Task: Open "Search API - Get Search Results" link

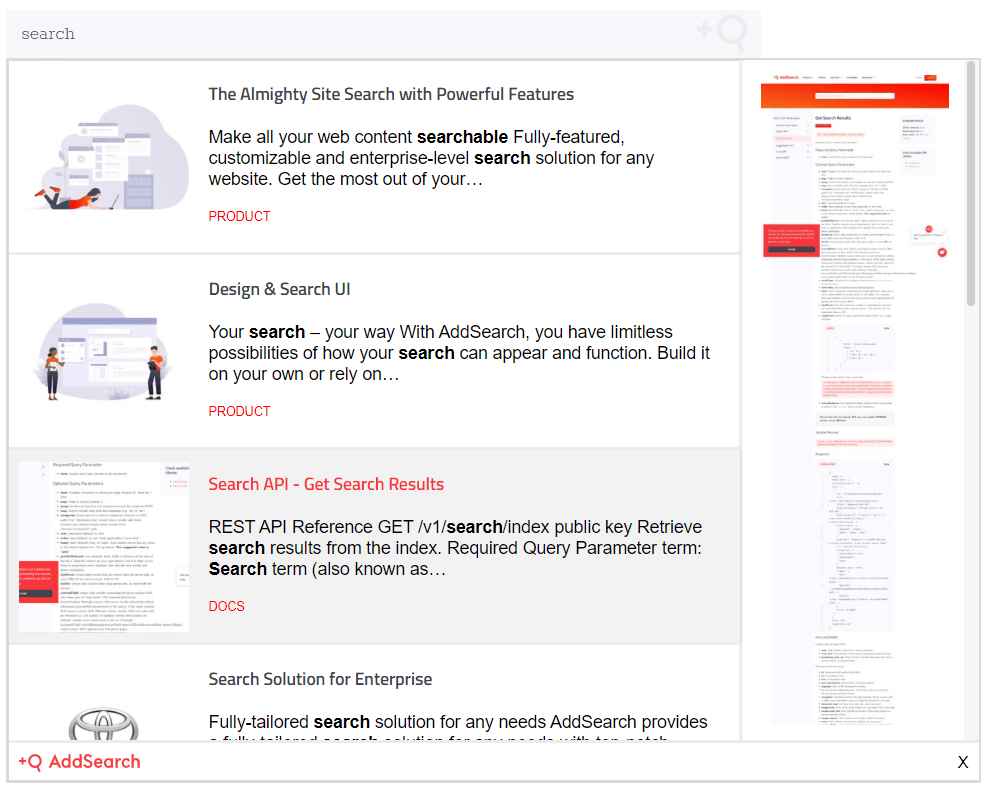Action: pyautogui.click(x=326, y=484)
